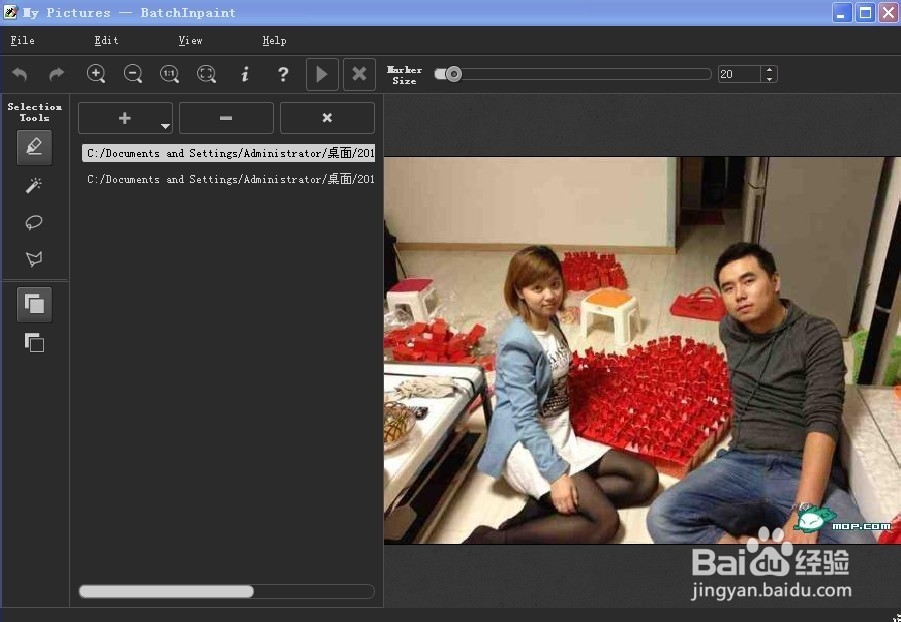The height and width of the screenshot is (622, 901).
Task: Clear file list with the X button
Action: (x=327, y=118)
